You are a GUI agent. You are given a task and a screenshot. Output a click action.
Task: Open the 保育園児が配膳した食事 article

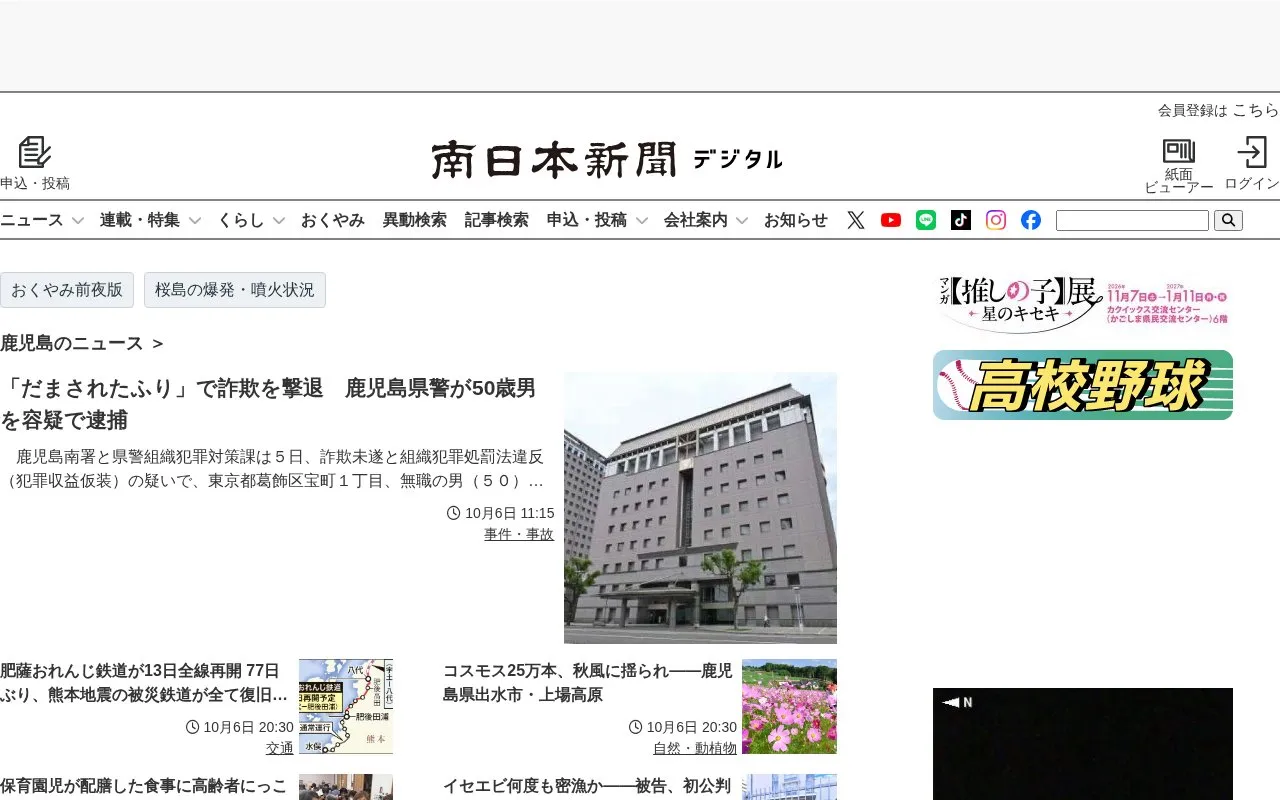tap(144, 787)
